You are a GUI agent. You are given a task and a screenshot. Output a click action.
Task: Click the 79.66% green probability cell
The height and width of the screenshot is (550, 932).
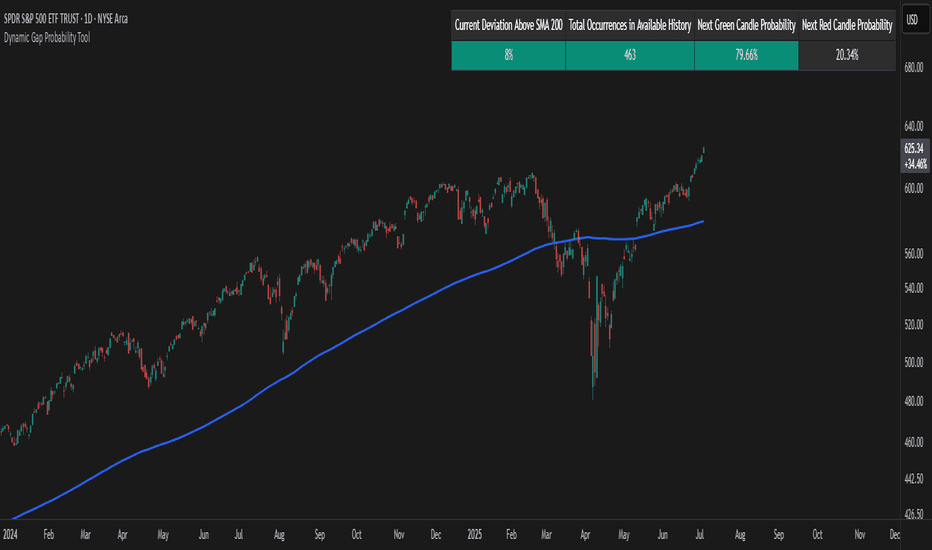tap(746, 56)
